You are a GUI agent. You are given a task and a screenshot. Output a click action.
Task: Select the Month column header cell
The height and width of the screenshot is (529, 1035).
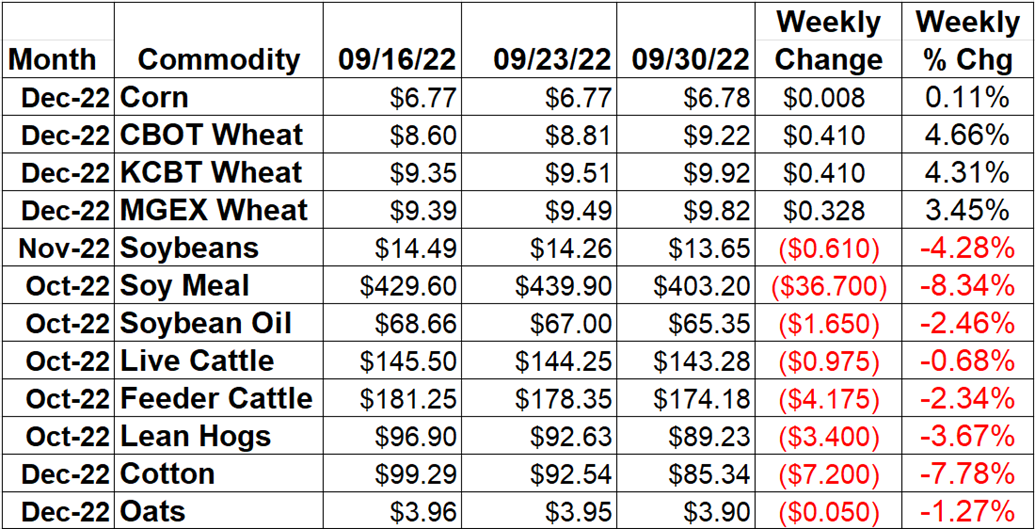[x=58, y=40]
